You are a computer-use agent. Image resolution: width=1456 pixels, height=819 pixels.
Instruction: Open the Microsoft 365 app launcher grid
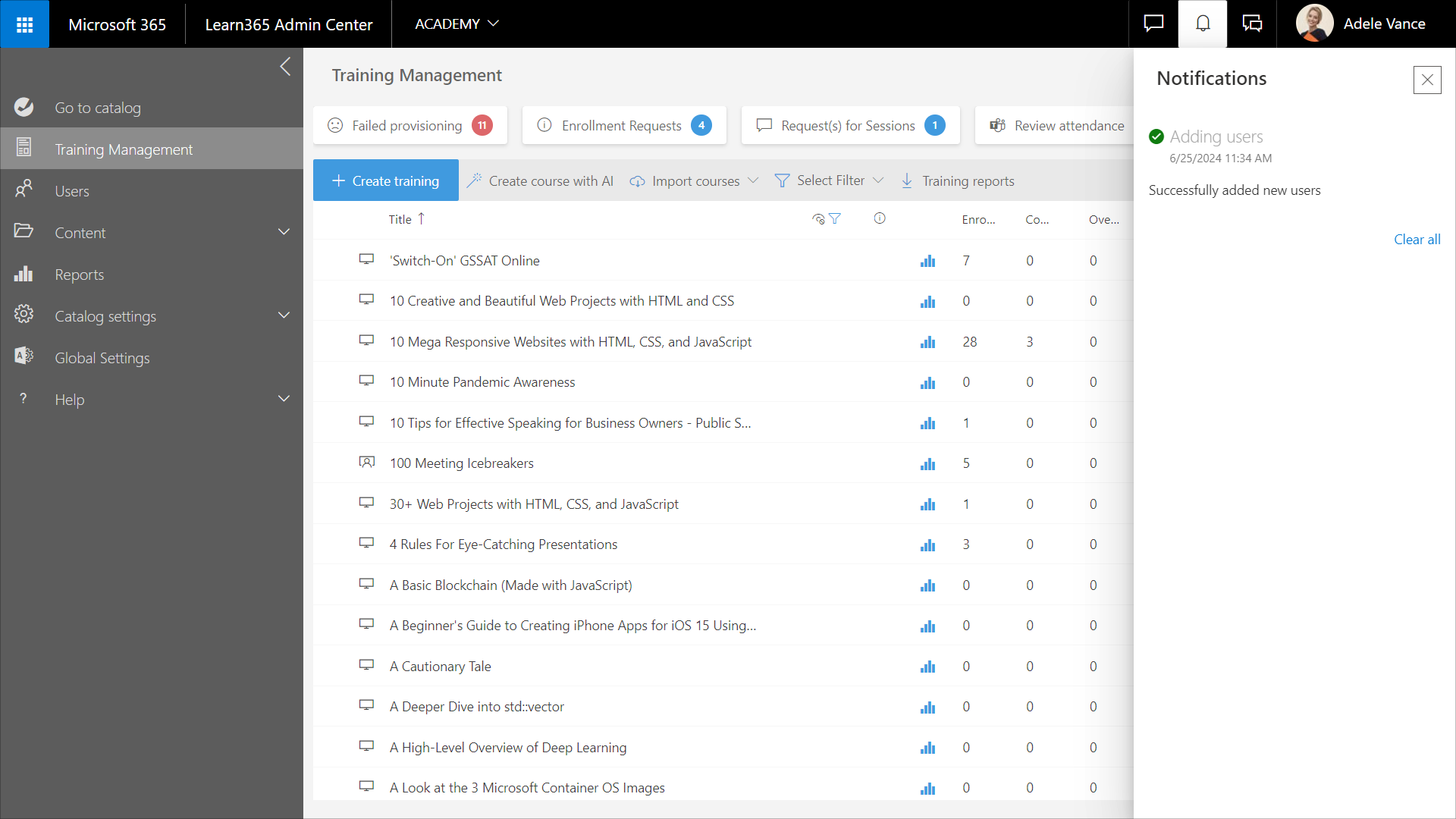(24, 24)
